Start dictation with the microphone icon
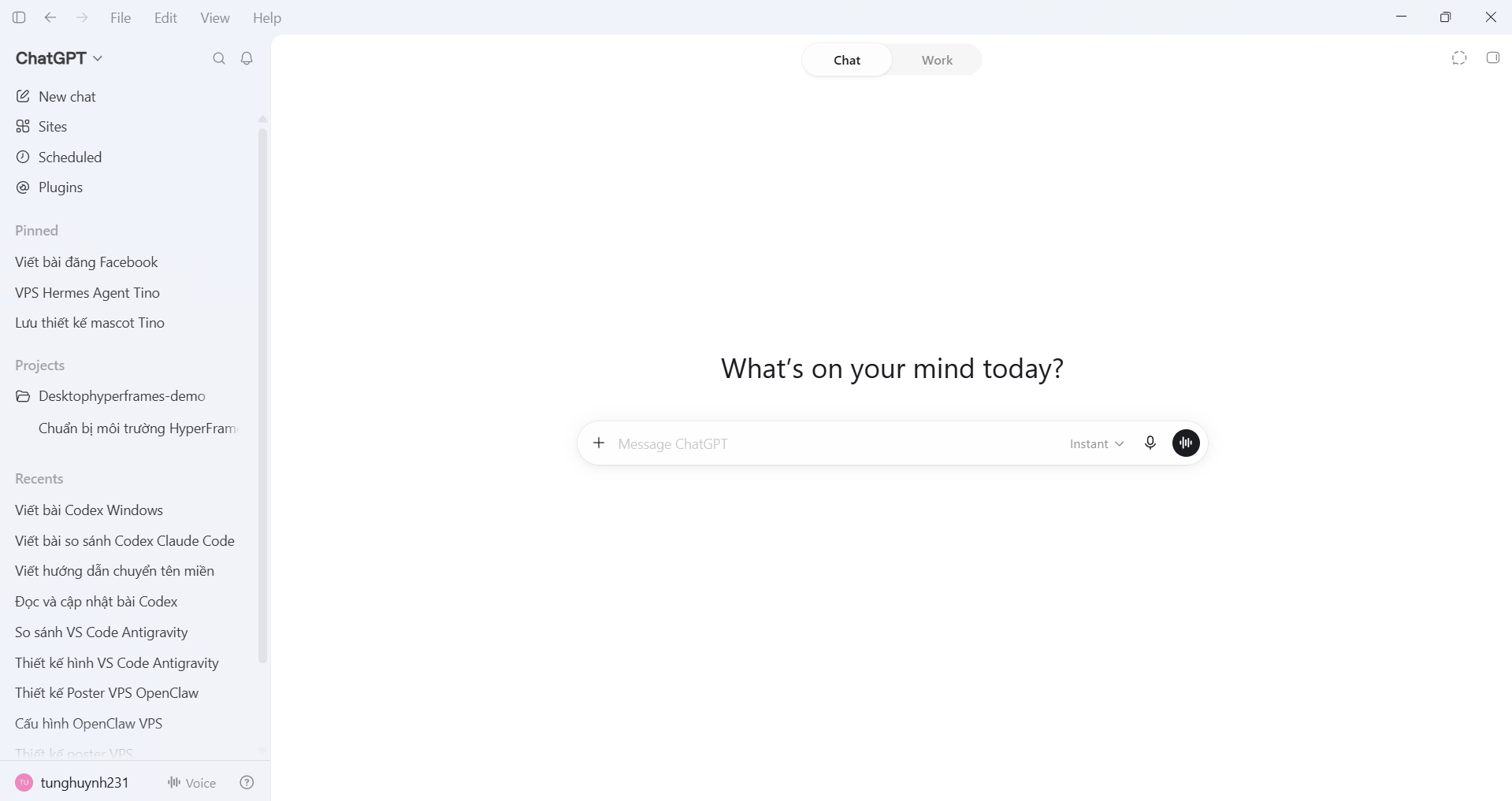Screen dimensions: 1512x801 tap(1150, 443)
